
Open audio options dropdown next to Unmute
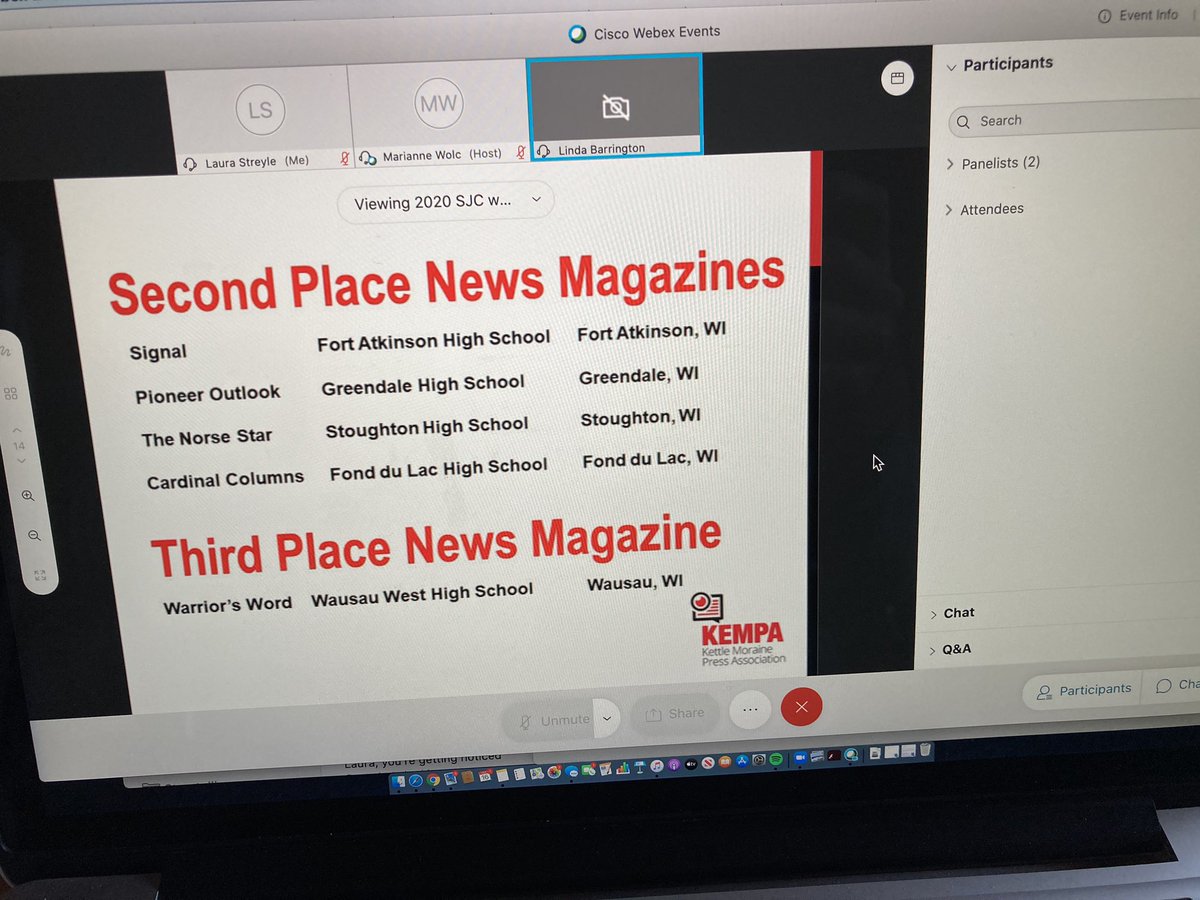(608, 717)
